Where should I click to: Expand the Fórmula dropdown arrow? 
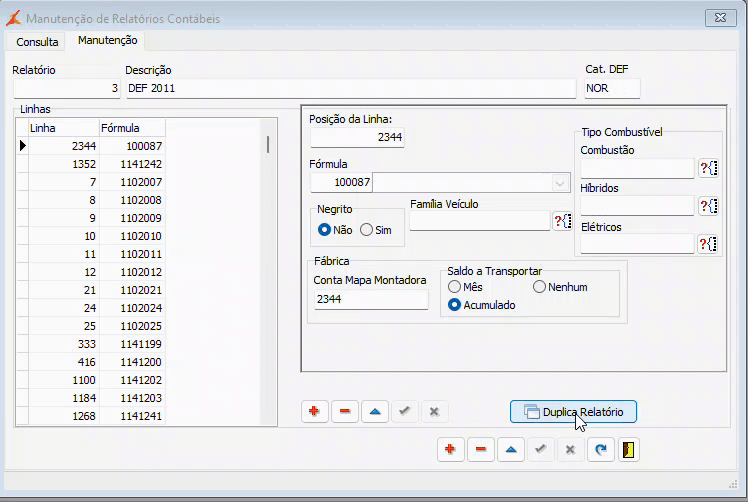tap(560, 183)
